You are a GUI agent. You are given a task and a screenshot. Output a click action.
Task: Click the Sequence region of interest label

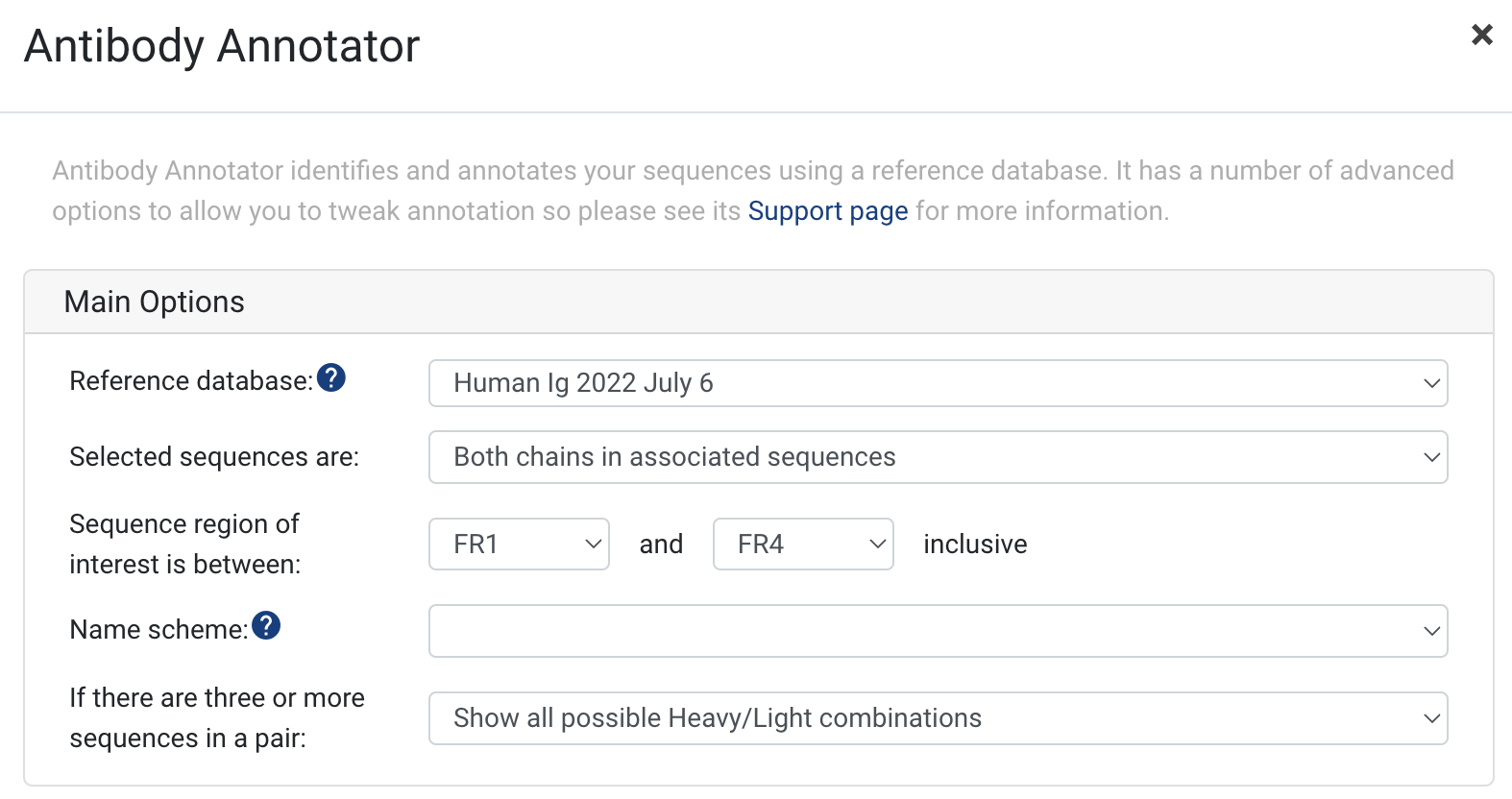click(x=185, y=544)
